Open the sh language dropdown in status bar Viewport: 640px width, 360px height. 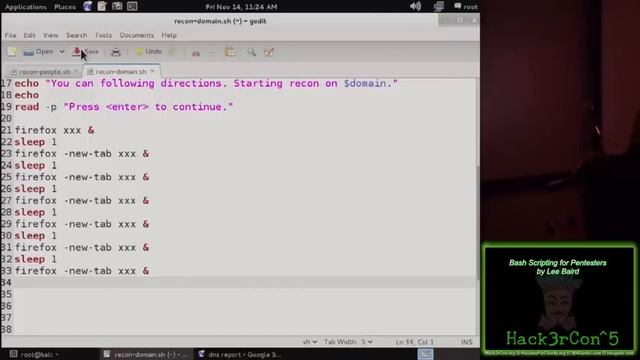pyautogui.click(x=310, y=342)
